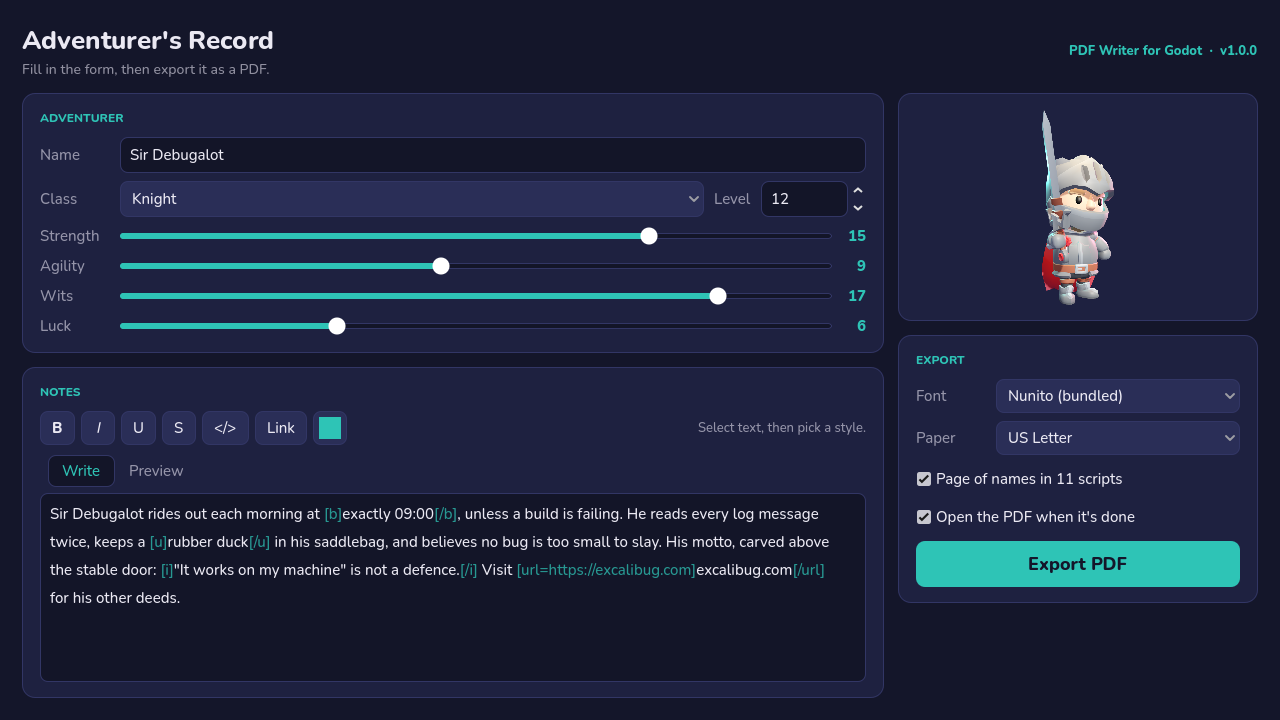Image resolution: width=1280 pixels, height=720 pixels.
Task: Open the teal text color swatch
Action: tap(330, 428)
